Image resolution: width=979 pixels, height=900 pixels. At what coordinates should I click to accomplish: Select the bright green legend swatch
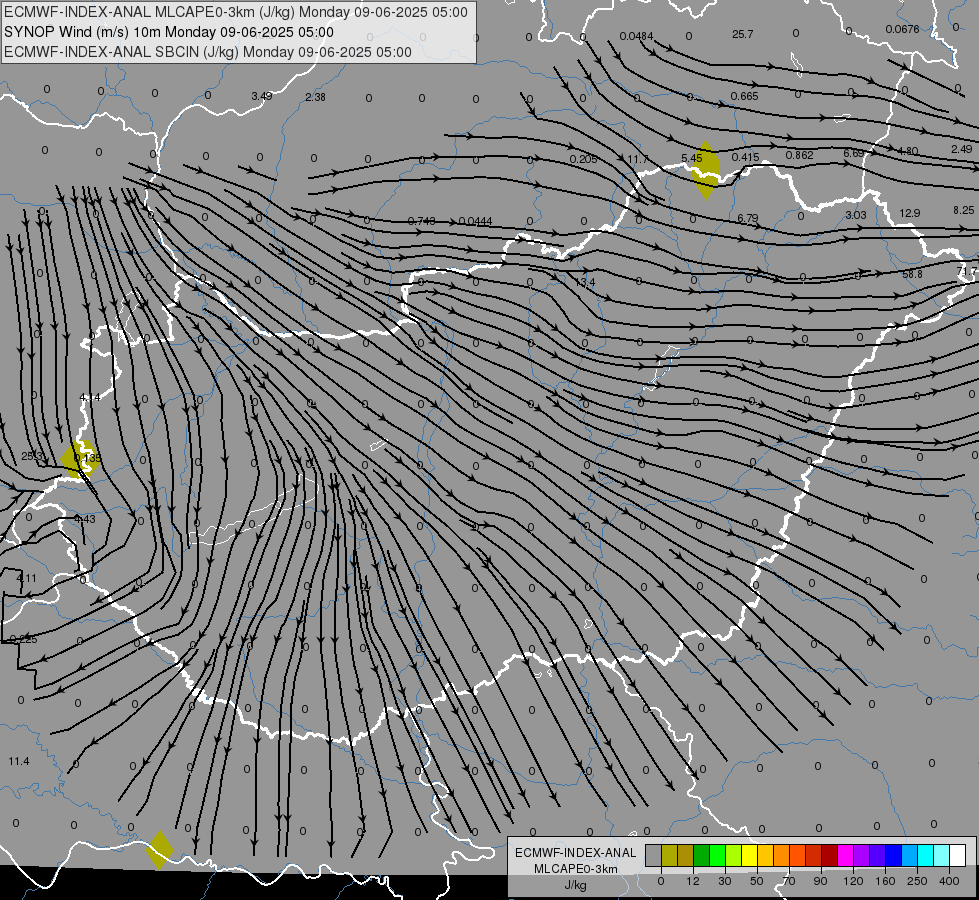pyautogui.click(x=718, y=855)
